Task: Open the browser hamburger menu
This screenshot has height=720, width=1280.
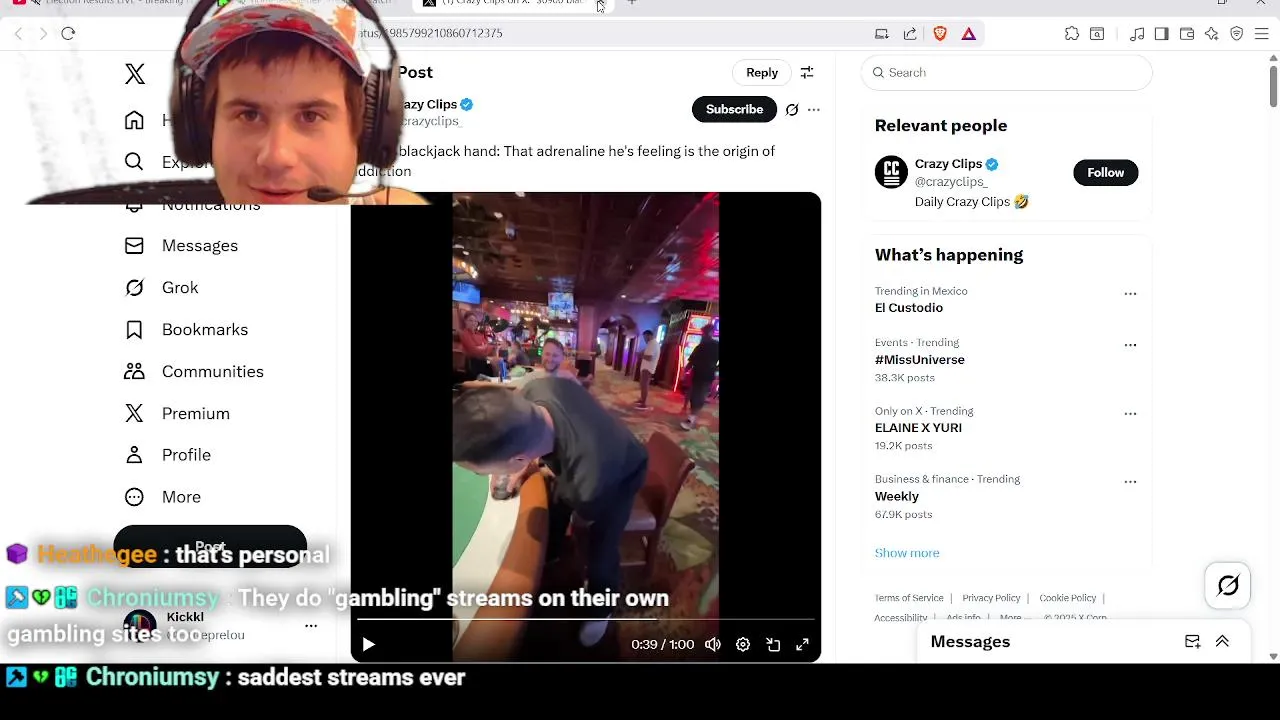Action: pos(1261,34)
